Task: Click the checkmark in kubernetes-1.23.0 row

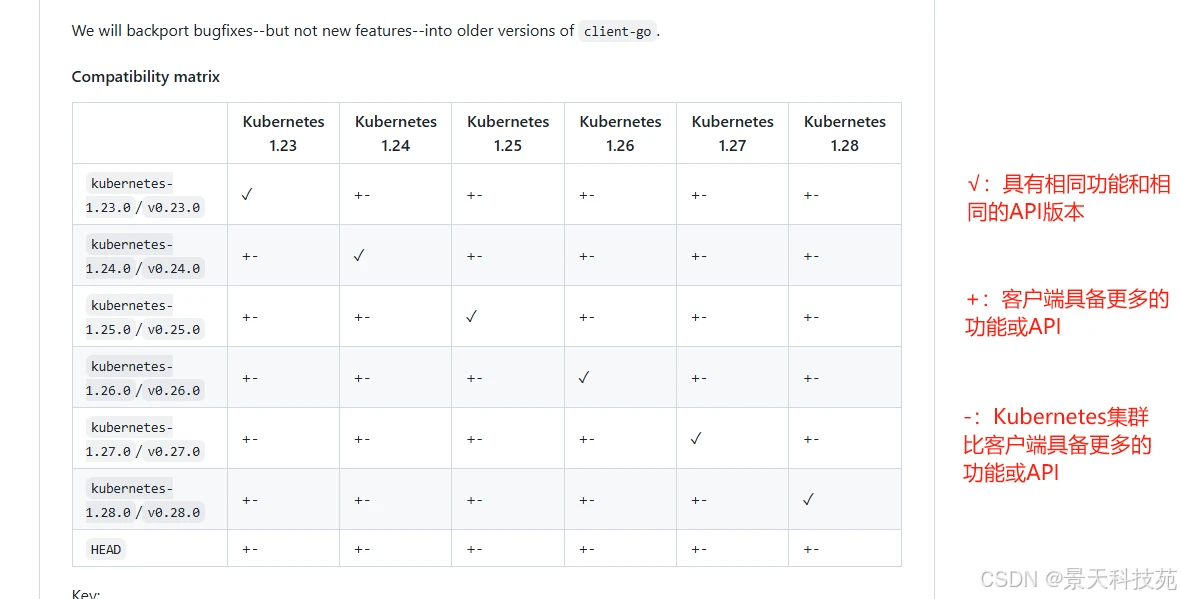Action: 247,194
